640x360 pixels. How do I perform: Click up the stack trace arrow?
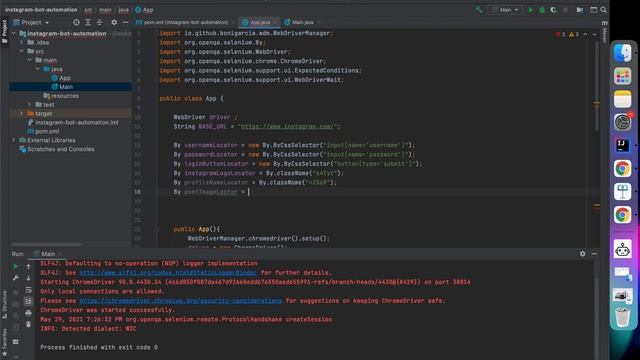(28, 267)
